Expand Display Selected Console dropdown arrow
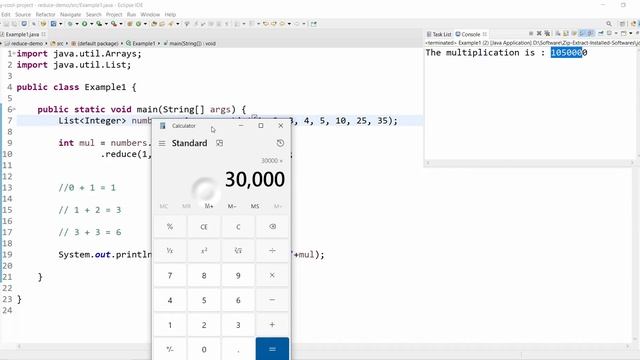Screen dimensions: 640x360 (x=616, y=33)
